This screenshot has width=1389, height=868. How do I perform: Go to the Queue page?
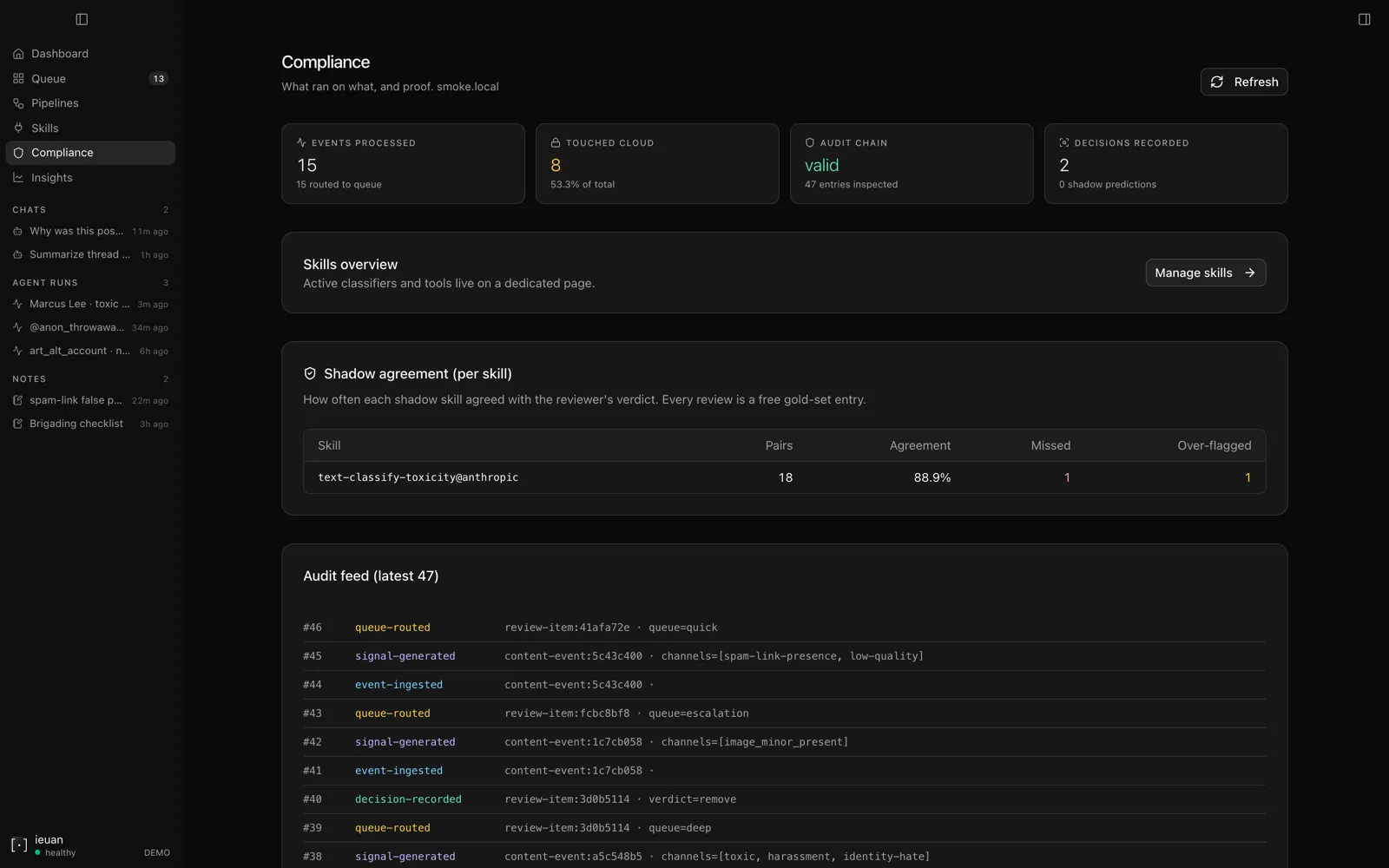coord(90,79)
